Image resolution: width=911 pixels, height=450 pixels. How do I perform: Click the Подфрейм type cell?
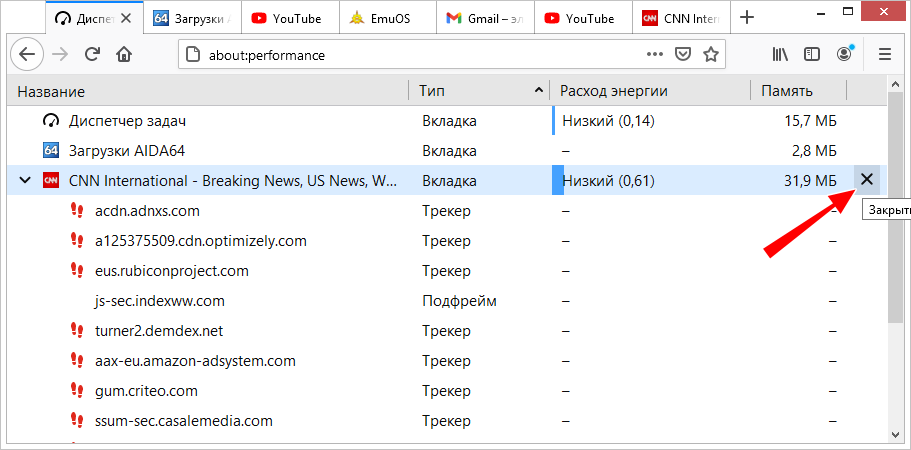459,301
